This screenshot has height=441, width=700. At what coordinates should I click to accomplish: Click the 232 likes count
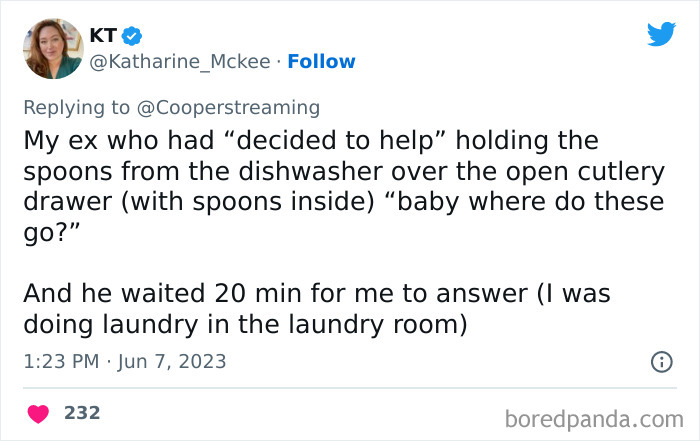(82, 412)
